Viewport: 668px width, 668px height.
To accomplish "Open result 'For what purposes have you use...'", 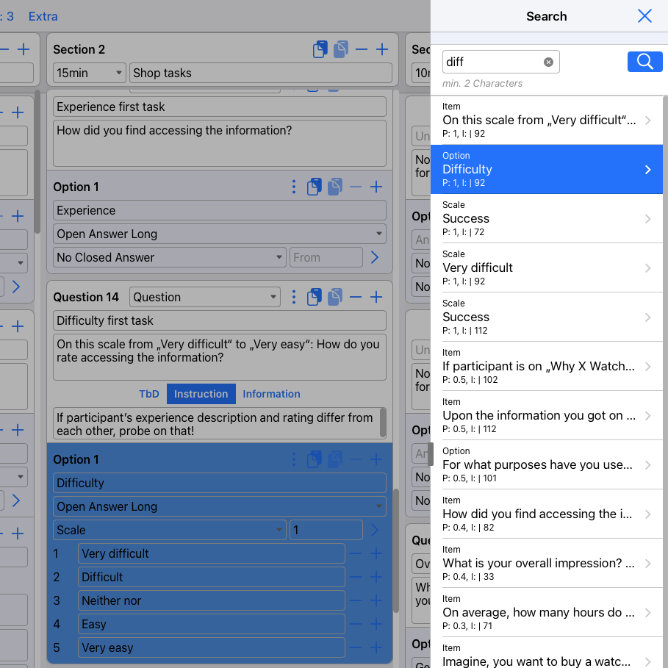I will [x=547, y=464].
